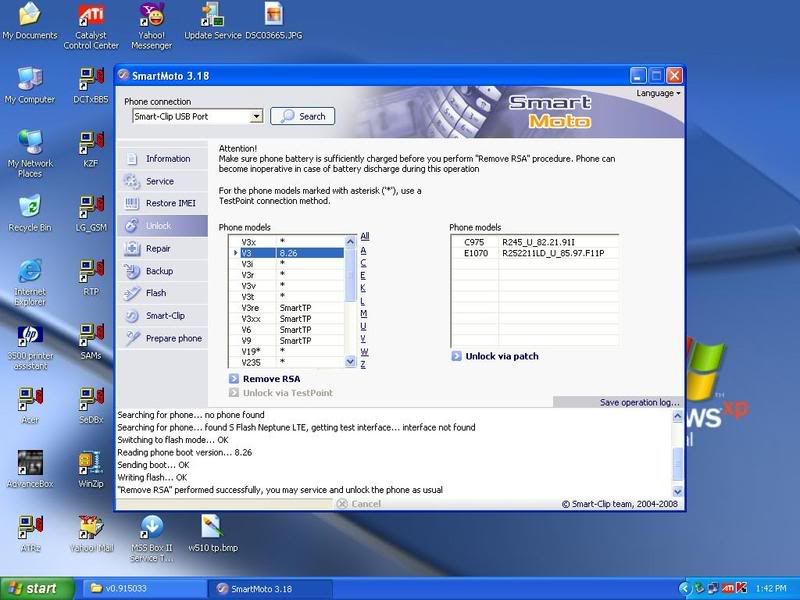Screen dimensions: 800x600
Task: Open the Phone connection dropdown
Action: pos(257,116)
